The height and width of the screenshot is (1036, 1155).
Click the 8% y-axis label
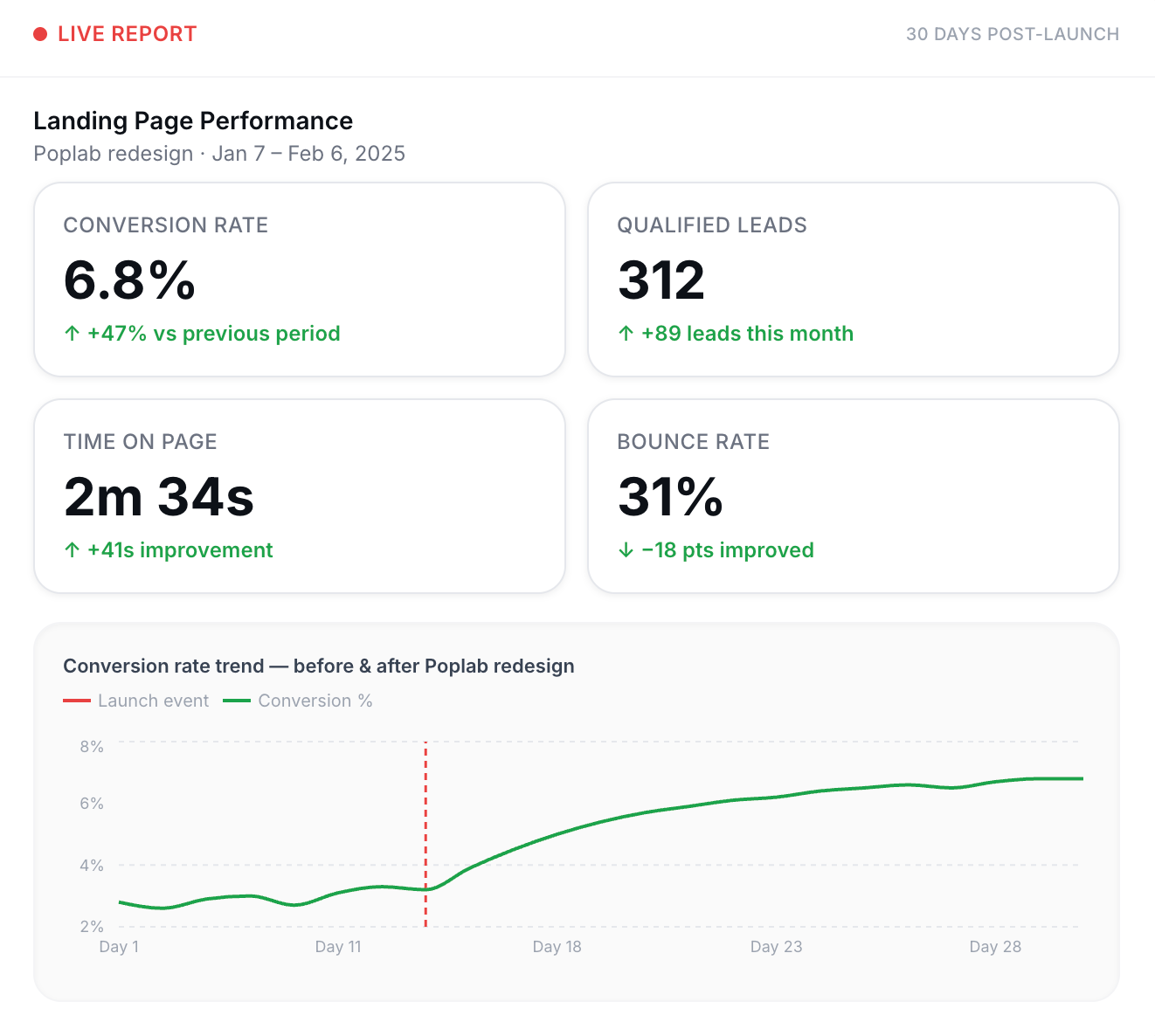[x=92, y=747]
